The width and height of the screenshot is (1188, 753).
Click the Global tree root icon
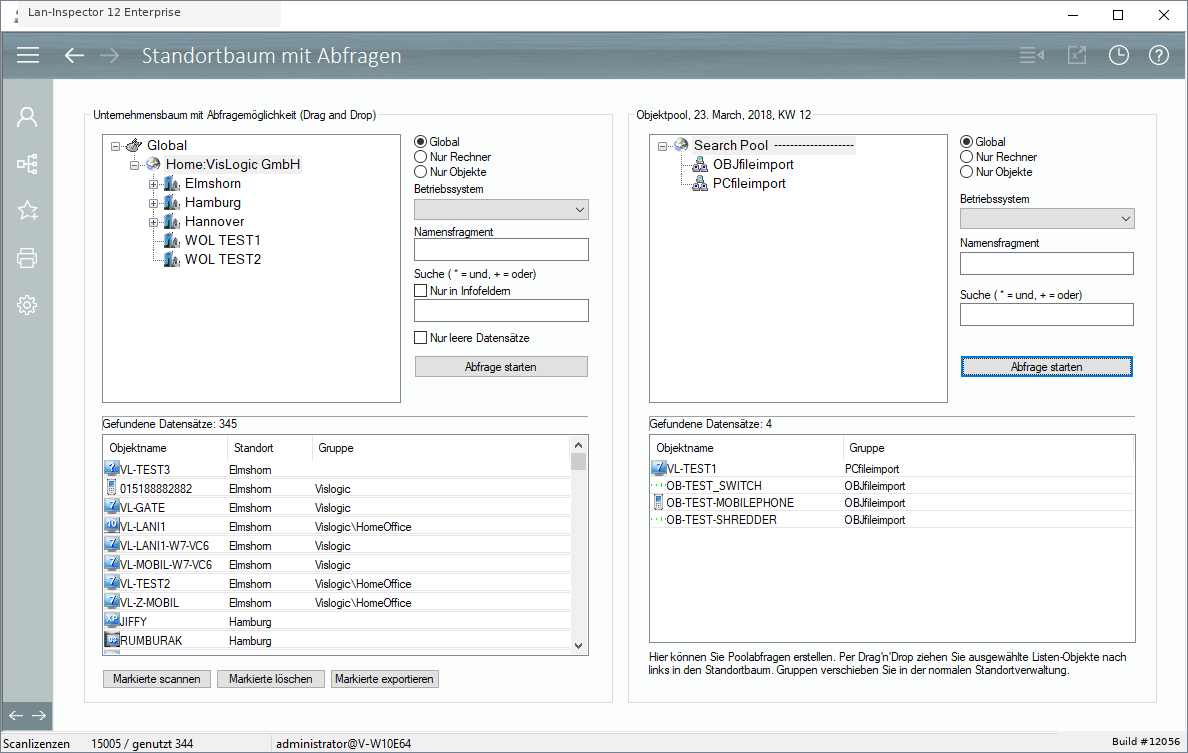coord(134,145)
